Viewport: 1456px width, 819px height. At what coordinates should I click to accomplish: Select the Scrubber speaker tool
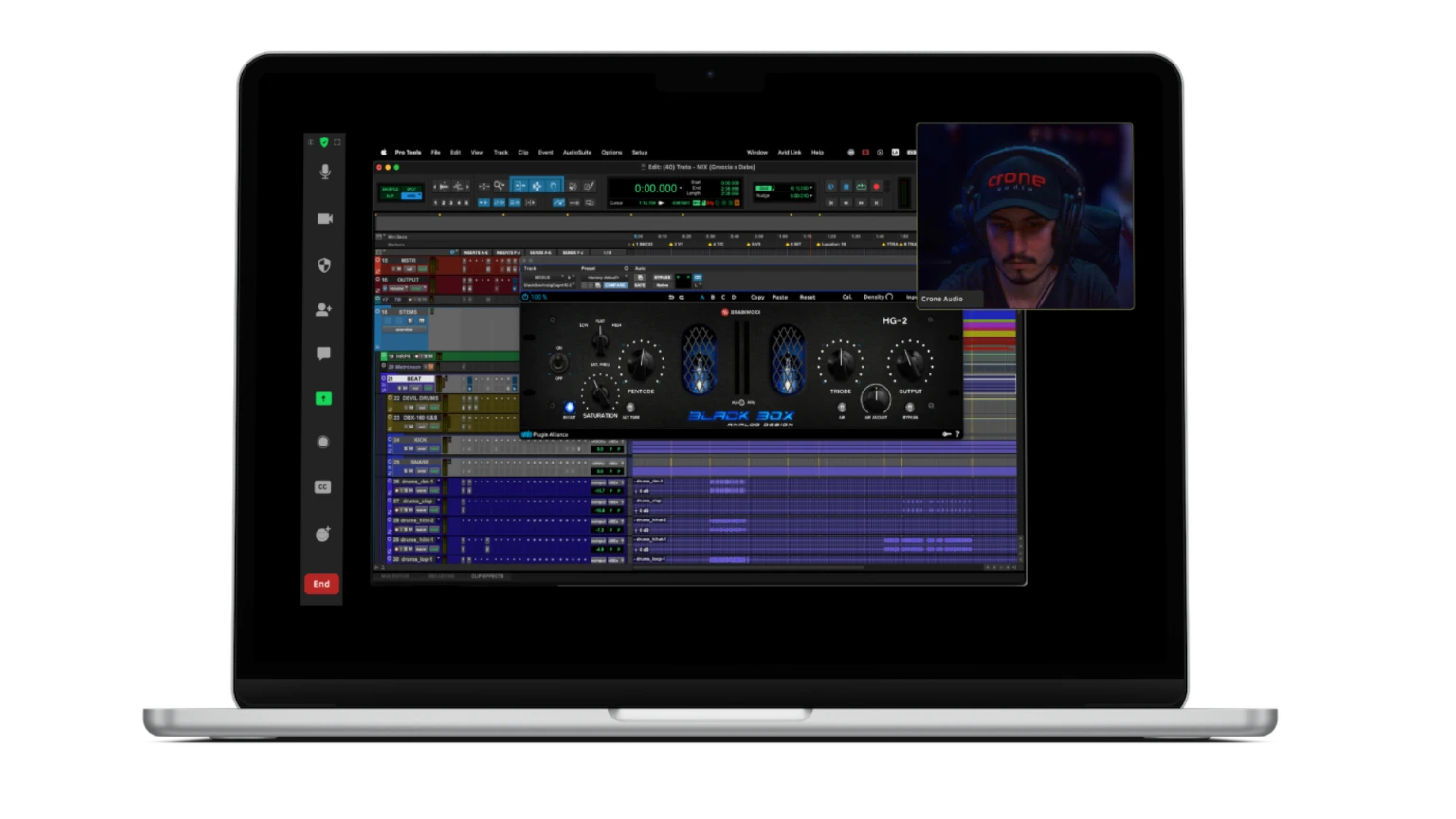[573, 187]
